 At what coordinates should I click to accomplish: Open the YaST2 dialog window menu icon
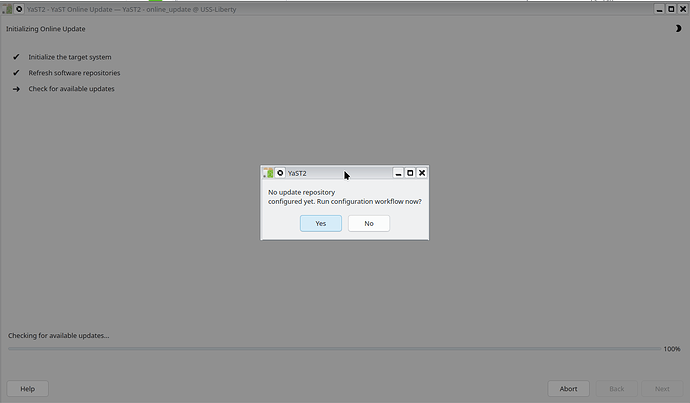pos(268,173)
